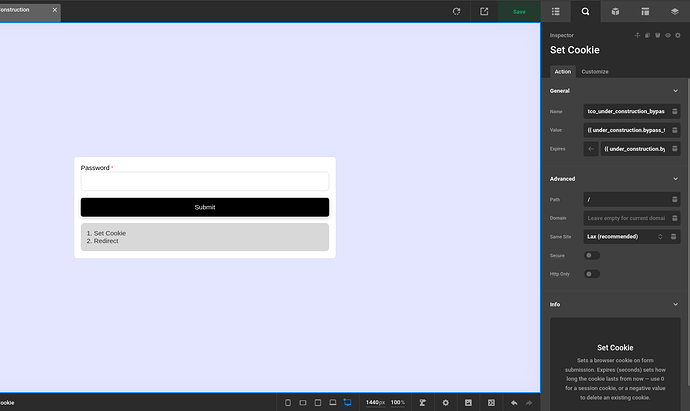The image size is (690, 411).
Task: Open the Layers stack panel icon
Action: (x=675, y=11)
